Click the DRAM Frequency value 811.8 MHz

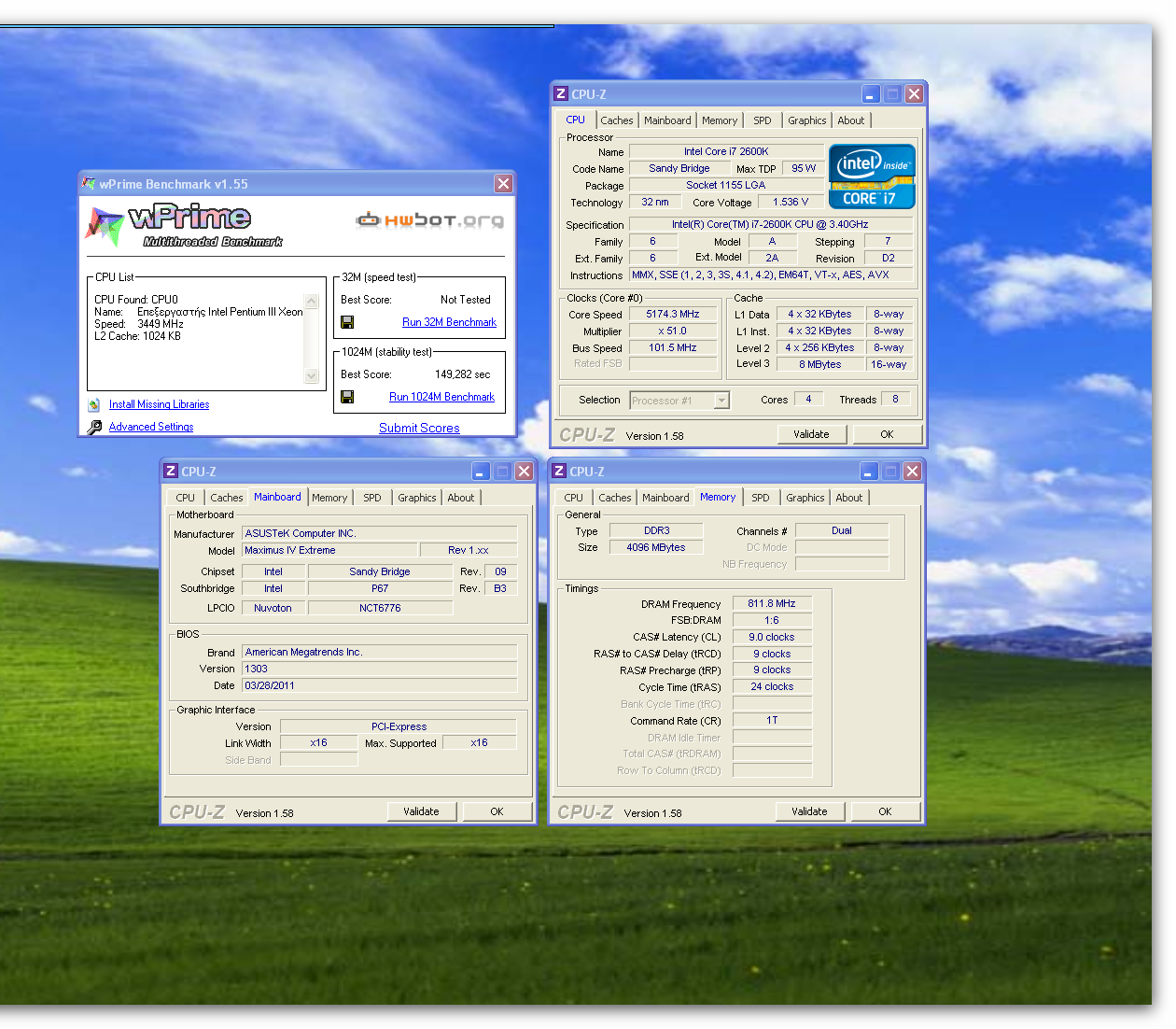click(x=772, y=603)
